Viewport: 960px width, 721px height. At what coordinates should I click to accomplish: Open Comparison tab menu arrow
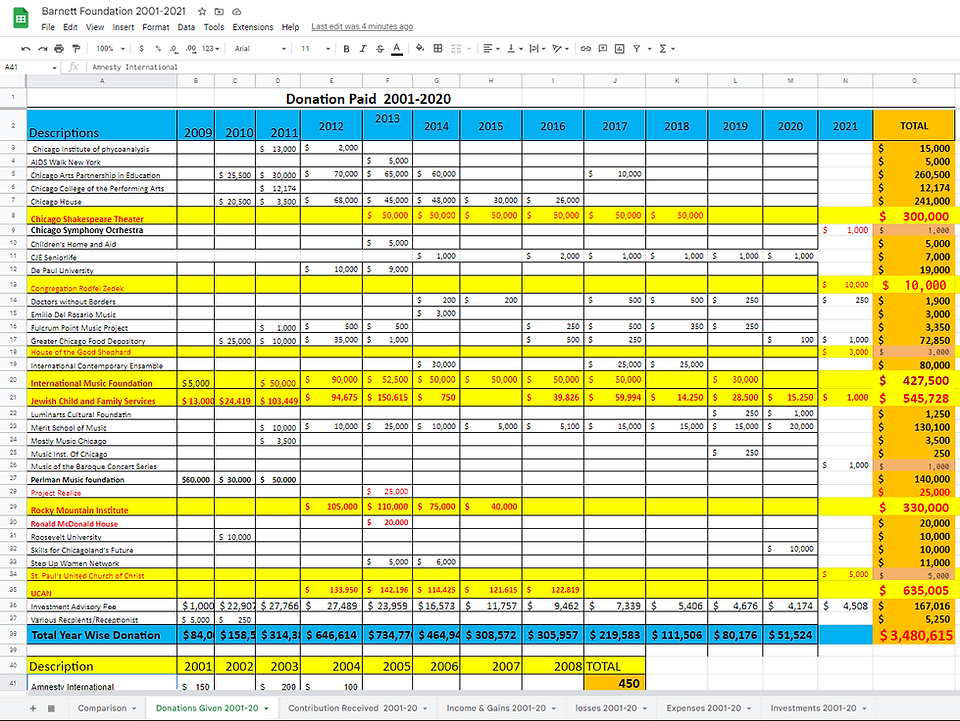pos(134,708)
